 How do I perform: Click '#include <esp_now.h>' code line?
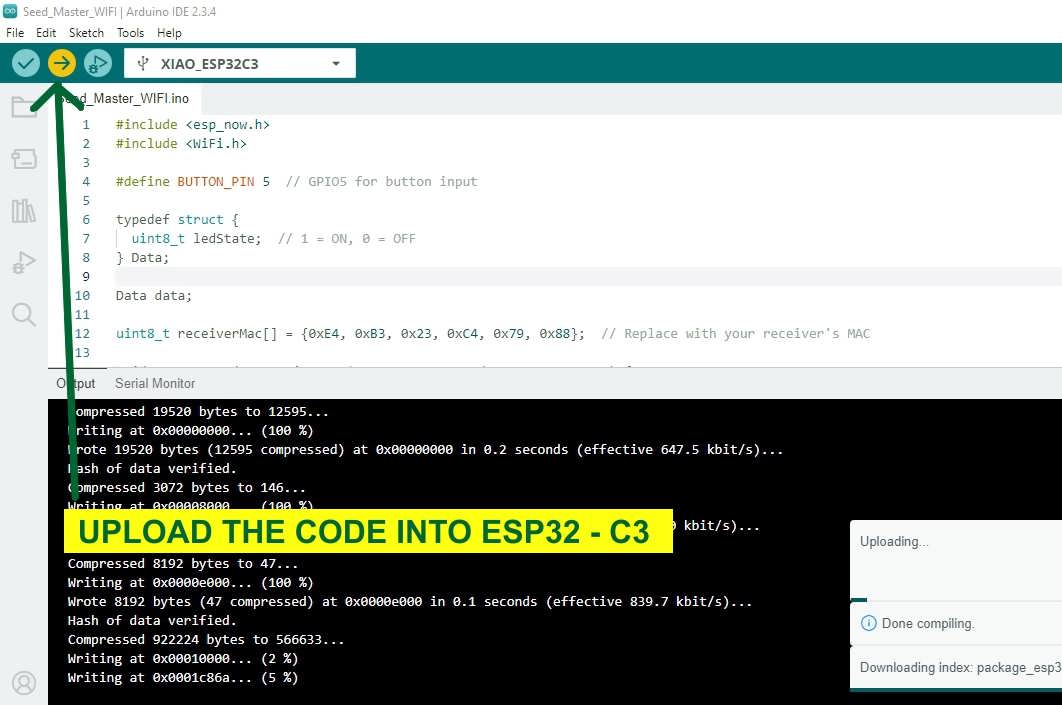coord(192,125)
